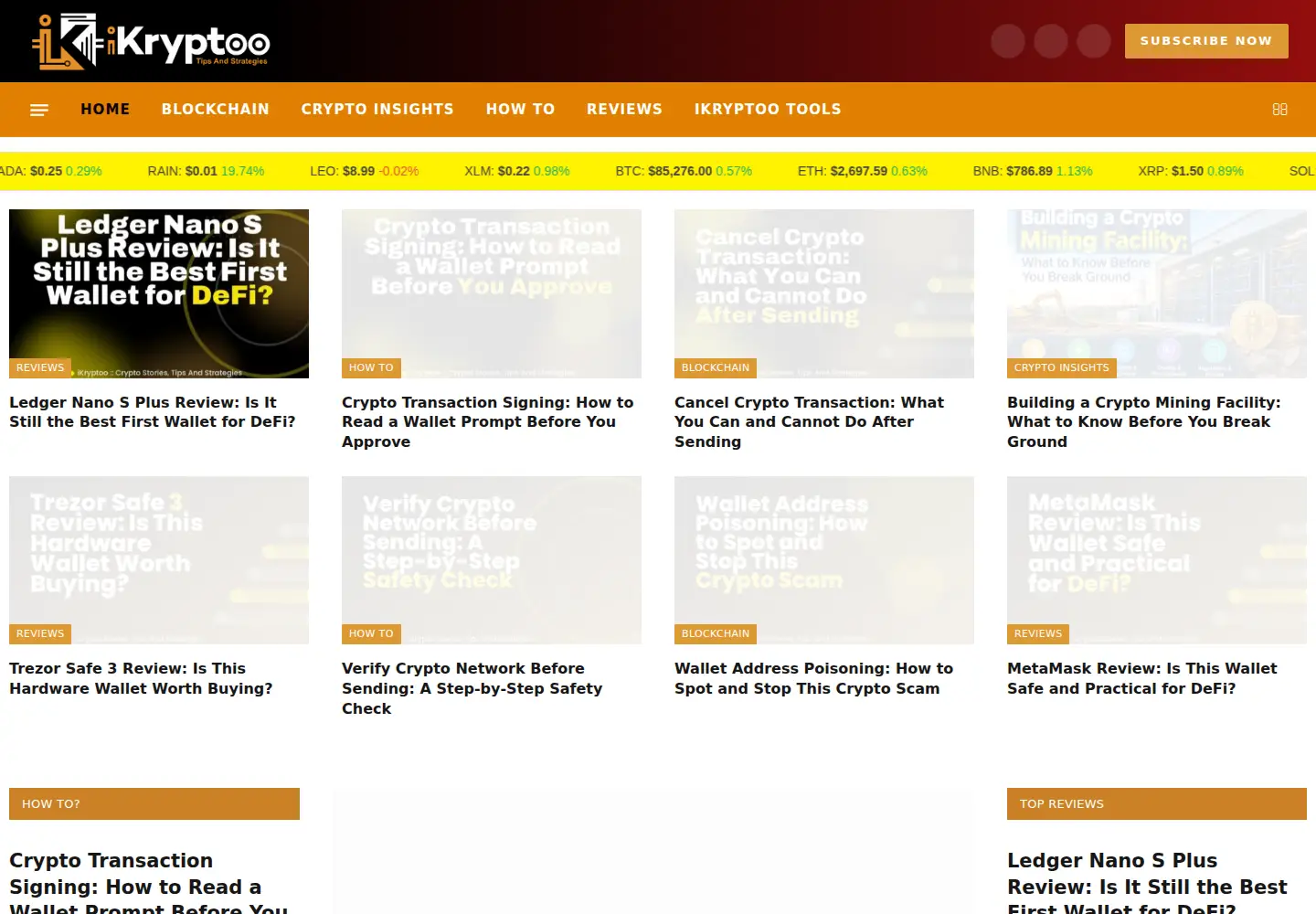Click Crypto Insights tag on Mining Facility card
This screenshot has width=1316, height=914.
tap(1062, 367)
